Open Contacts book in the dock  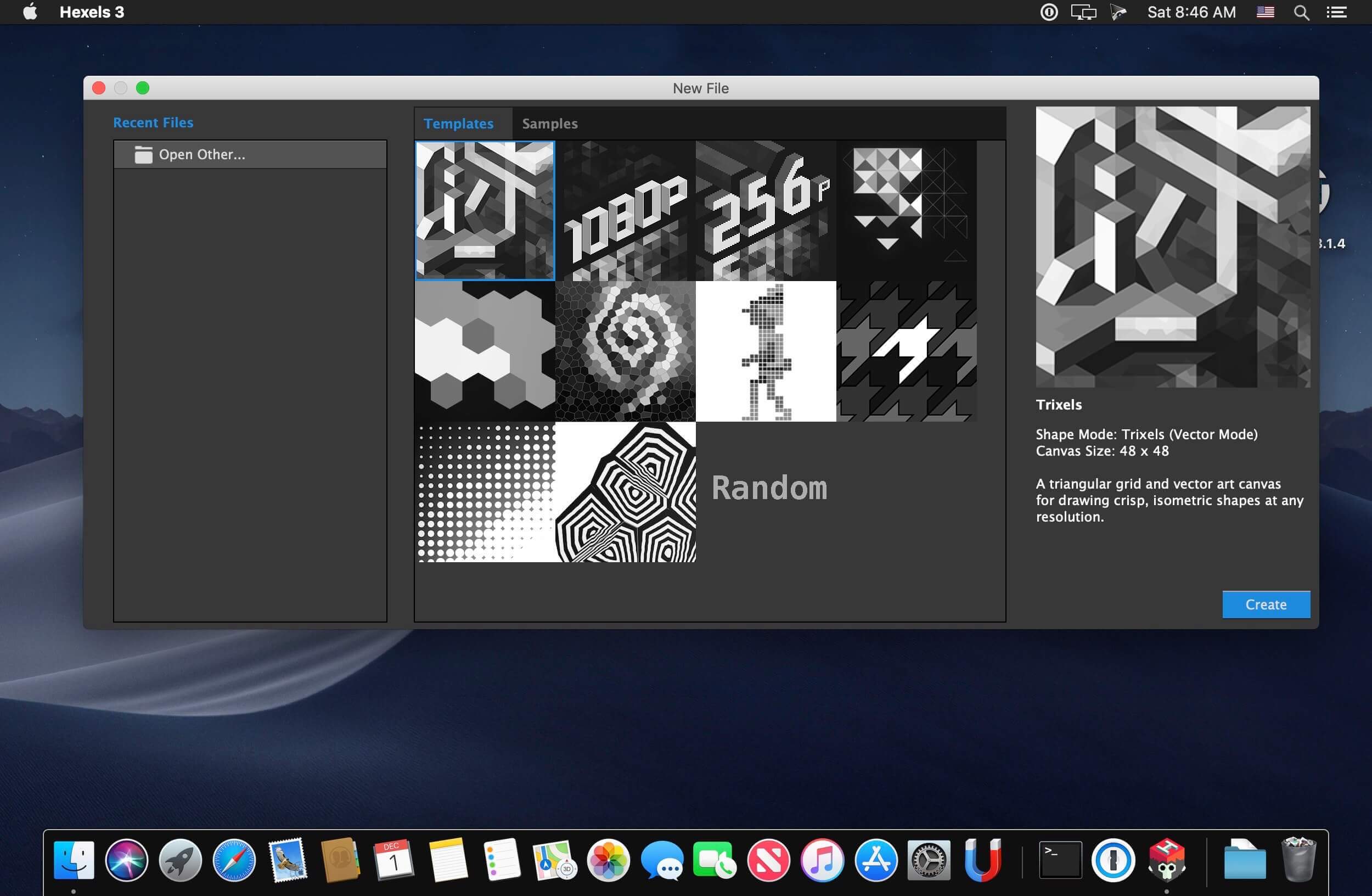pyautogui.click(x=341, y=860)
